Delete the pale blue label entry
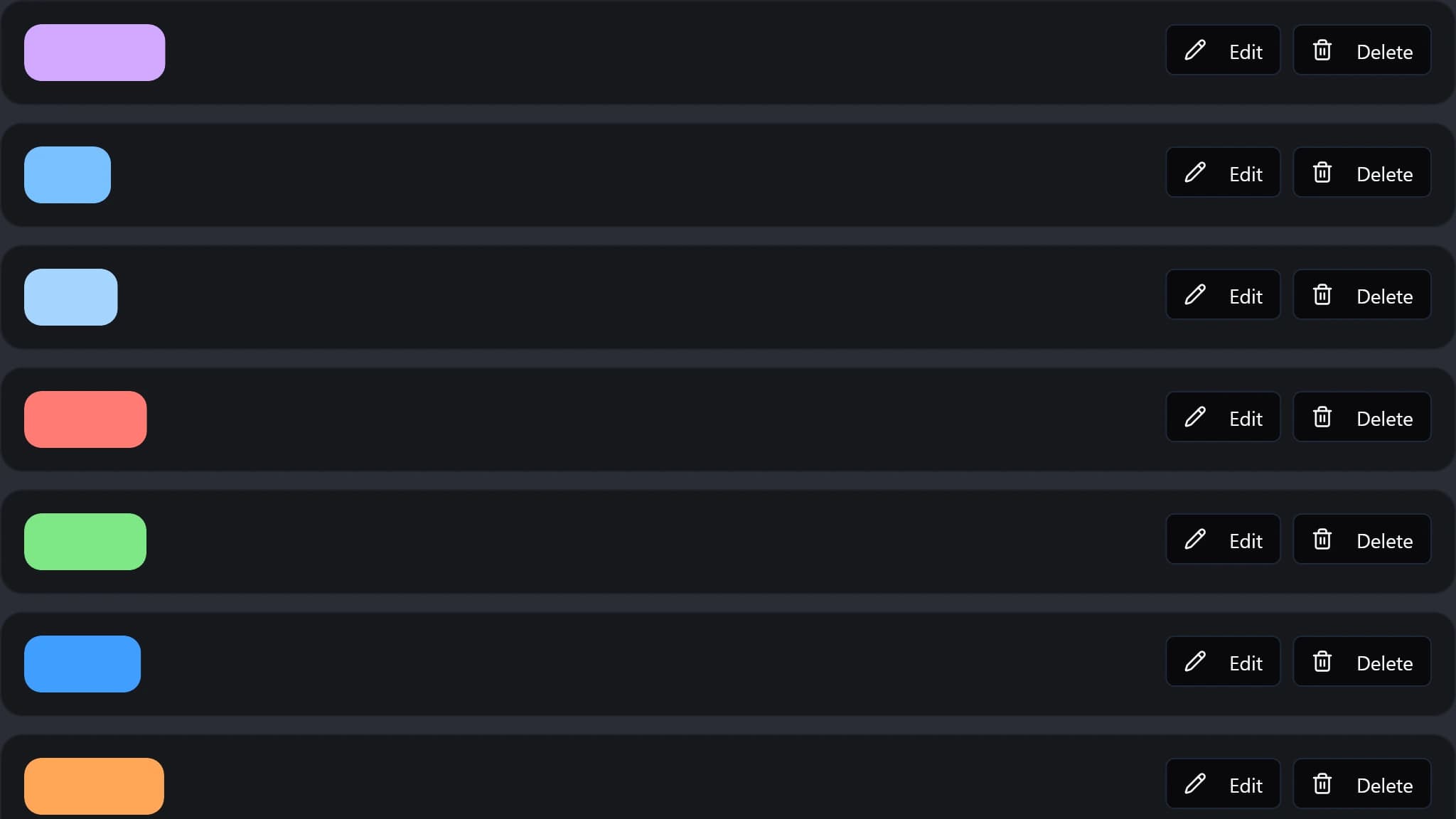 point(1361,295)
